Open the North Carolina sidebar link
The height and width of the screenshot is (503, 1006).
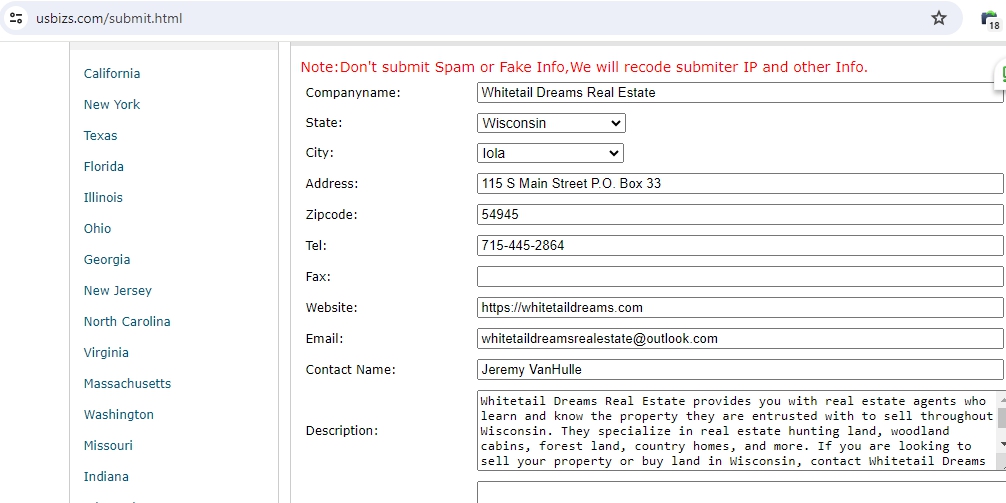(127, 321)
